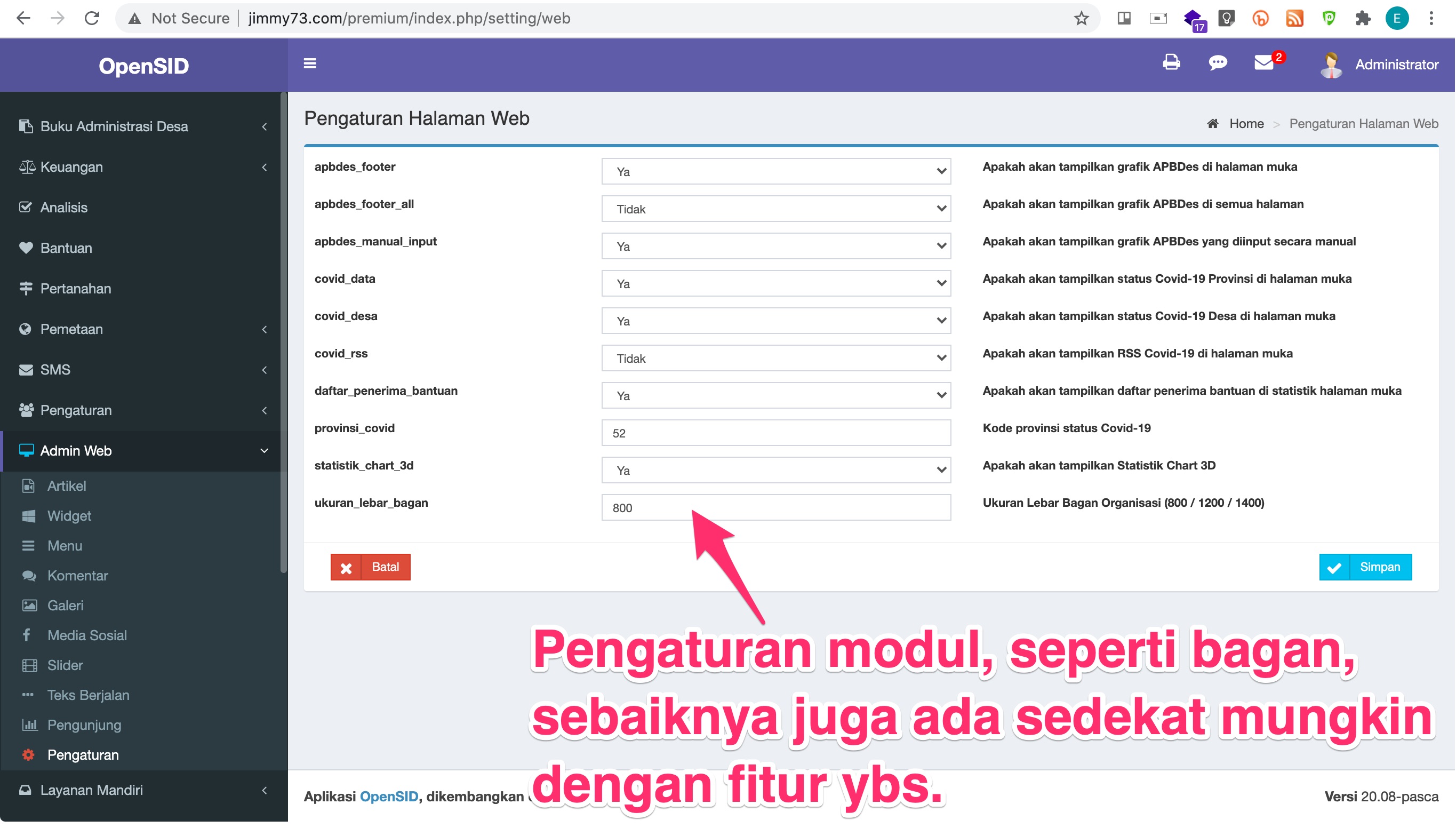Open Galeri via its image icon
1456x828 pixels.
[29, 605]
